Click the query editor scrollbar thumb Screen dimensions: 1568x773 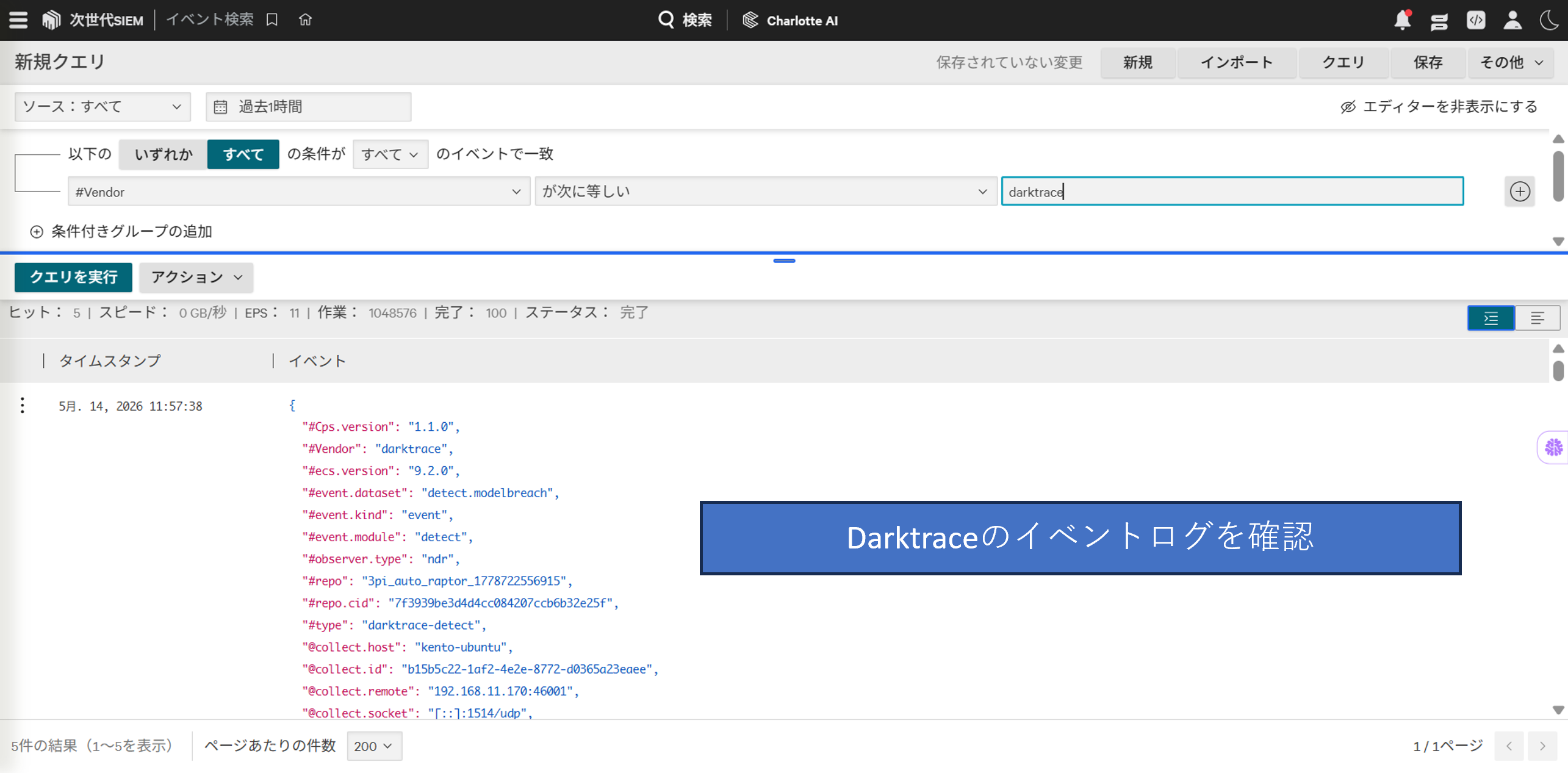pos(1558,177)
